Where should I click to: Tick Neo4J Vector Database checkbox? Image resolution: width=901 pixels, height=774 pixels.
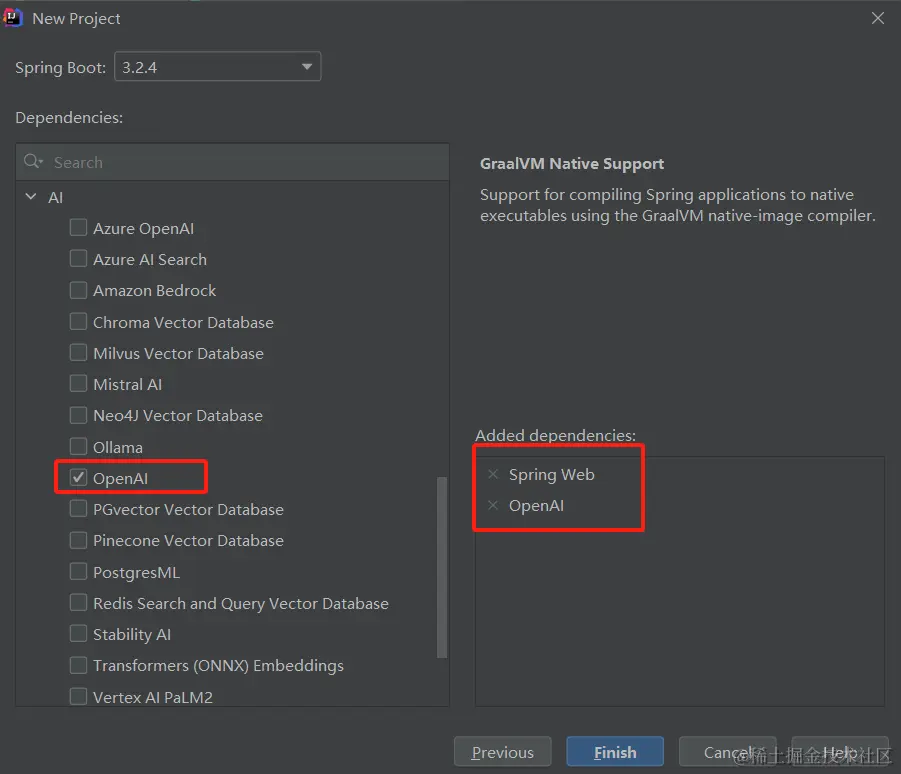[x=78, y=415]
